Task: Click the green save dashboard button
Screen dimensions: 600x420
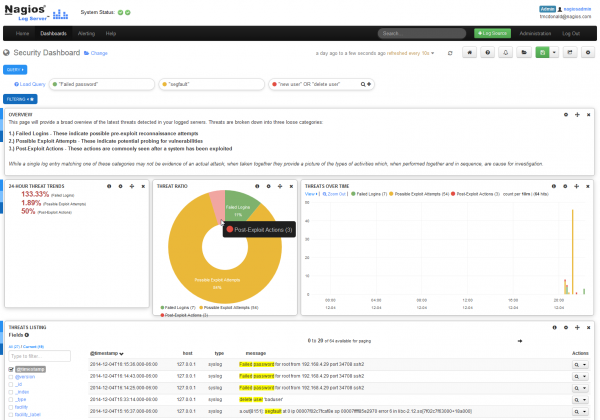Action: [x=541, y=52]
